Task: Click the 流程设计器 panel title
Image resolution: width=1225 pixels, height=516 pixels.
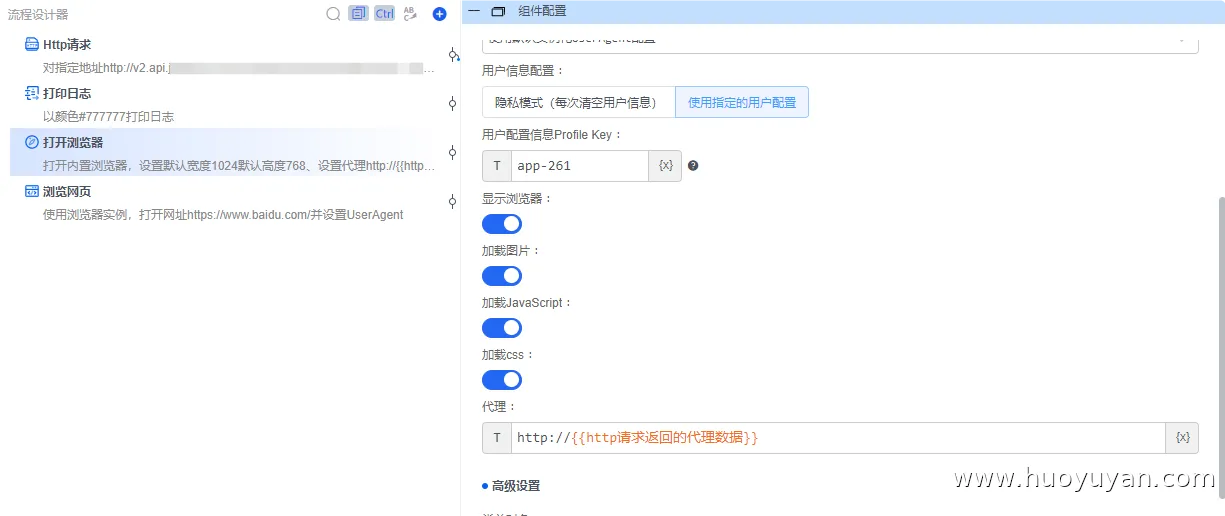Action: coord(38,15)
